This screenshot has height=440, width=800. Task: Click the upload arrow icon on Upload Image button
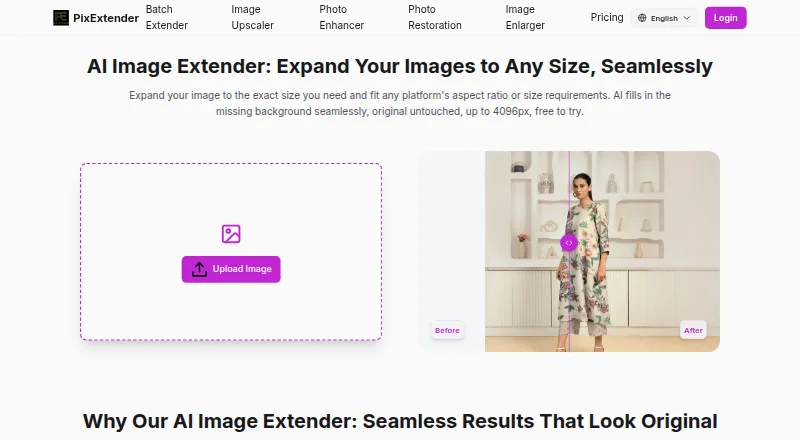[x=199, y=269]
